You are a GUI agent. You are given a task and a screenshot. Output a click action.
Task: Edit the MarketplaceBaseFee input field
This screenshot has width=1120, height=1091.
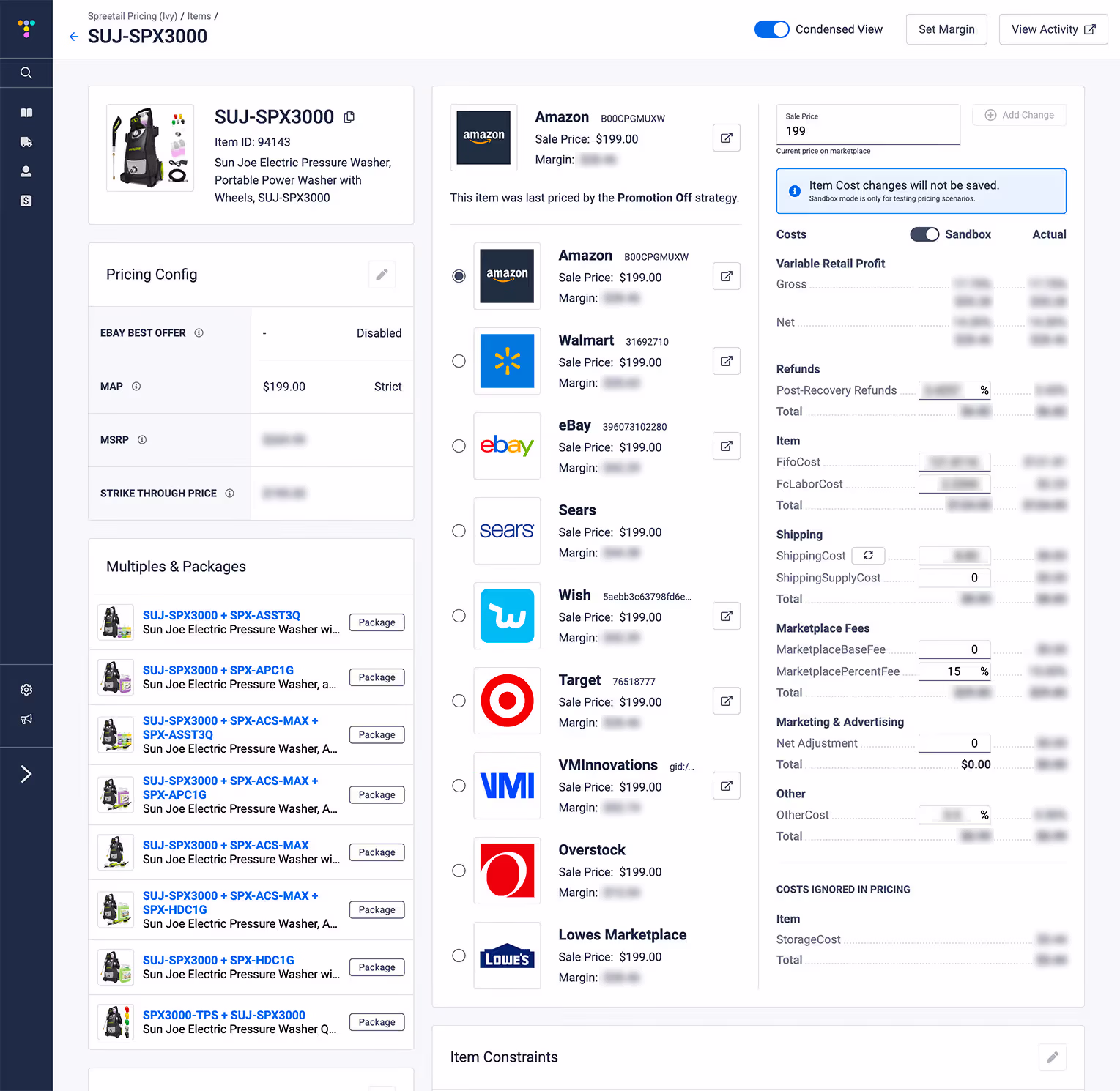[954, 649]
